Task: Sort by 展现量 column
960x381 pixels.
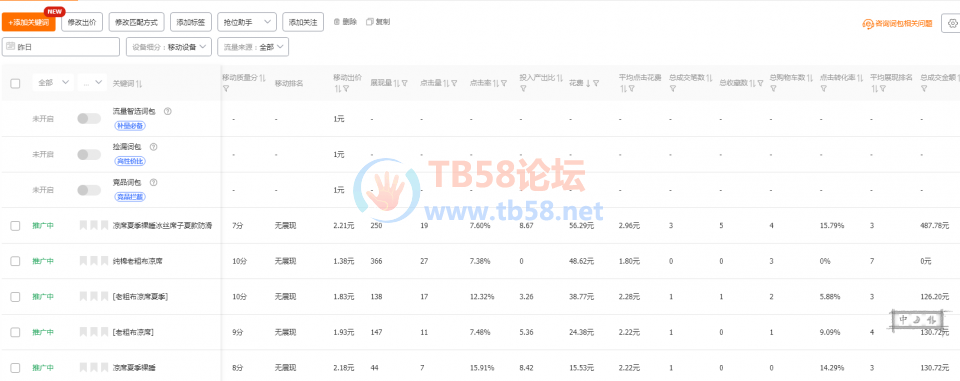Action: [x=396, y=83]
